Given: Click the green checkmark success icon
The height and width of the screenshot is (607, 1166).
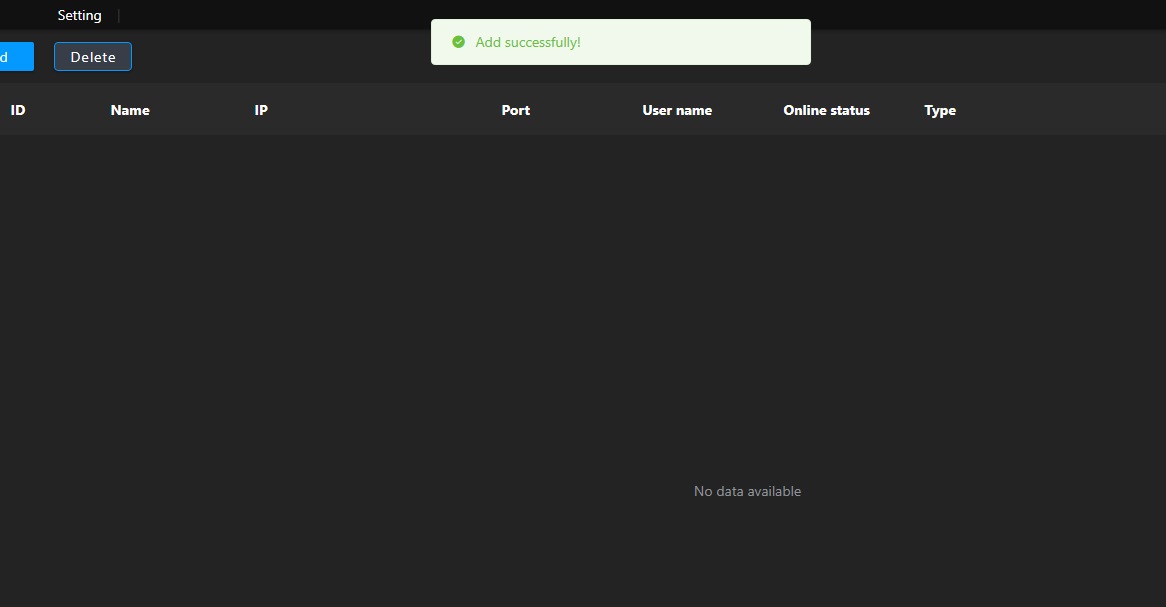Looking at the screenshot, I should pyautogui.click(x=458, y=42).
